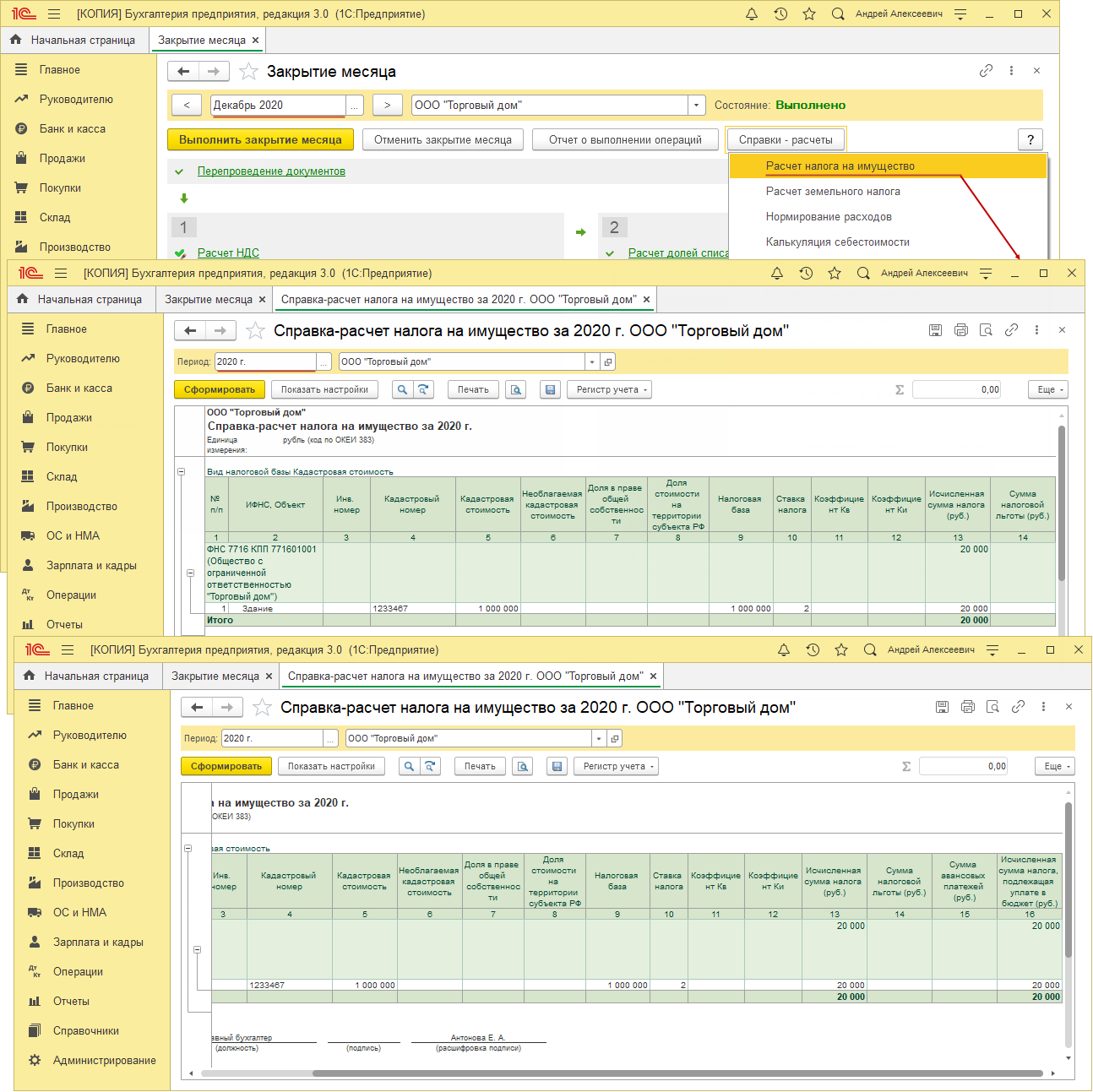
Task: Open organization form icon in front window
Action: click(615, 739)
